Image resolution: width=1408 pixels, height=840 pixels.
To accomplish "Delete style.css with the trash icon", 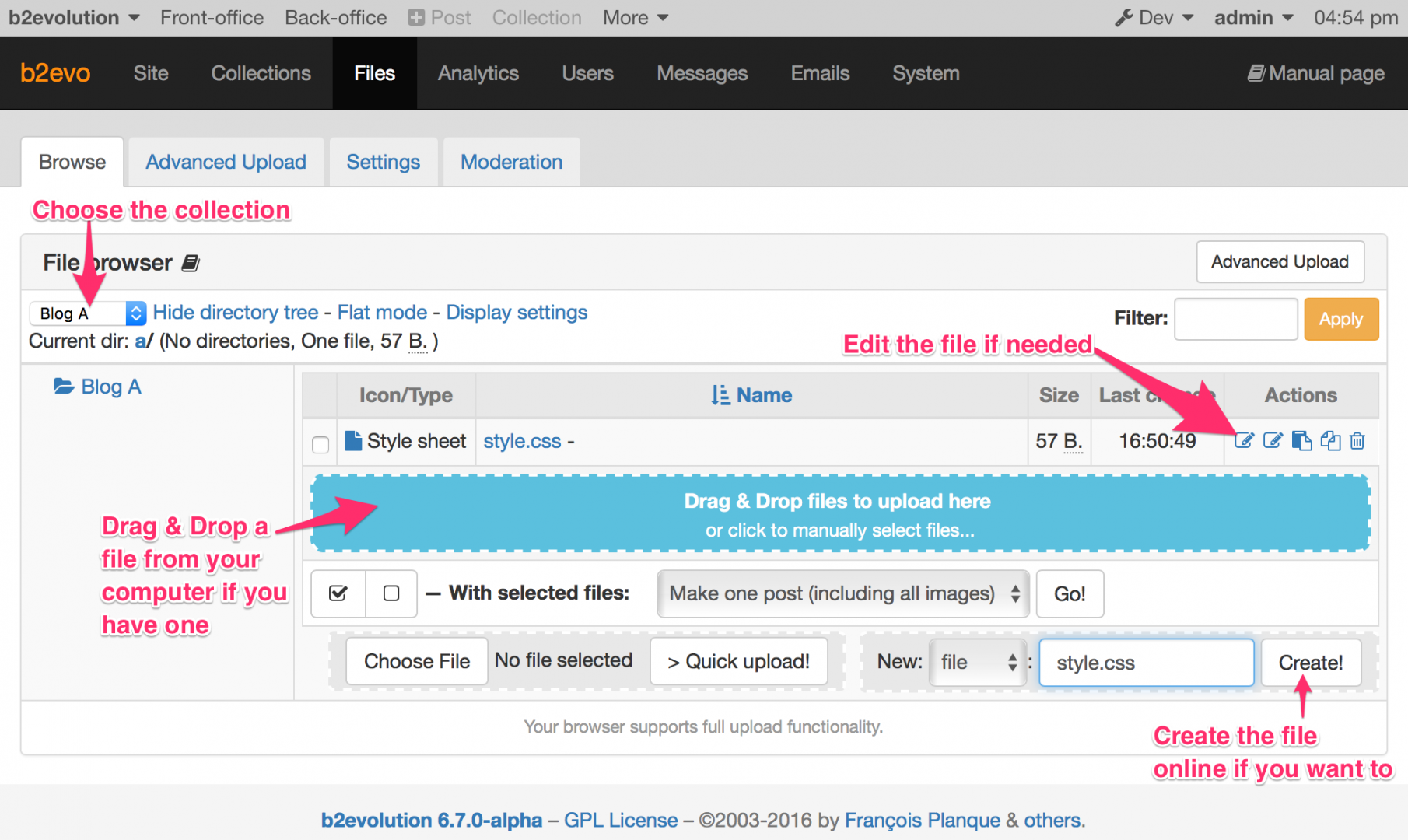I will click(1357, 441).
